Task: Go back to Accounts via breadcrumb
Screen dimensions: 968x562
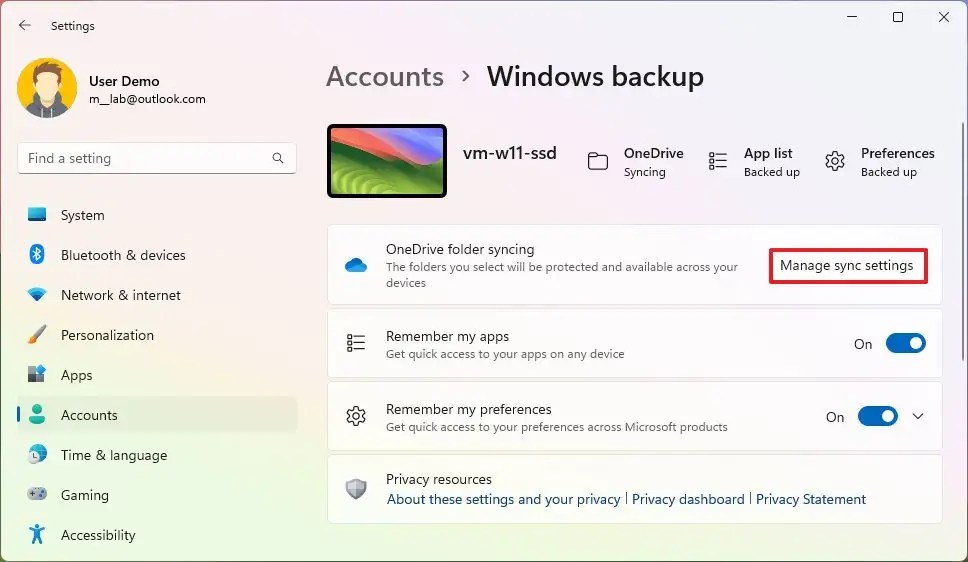Action: [385, 77]
